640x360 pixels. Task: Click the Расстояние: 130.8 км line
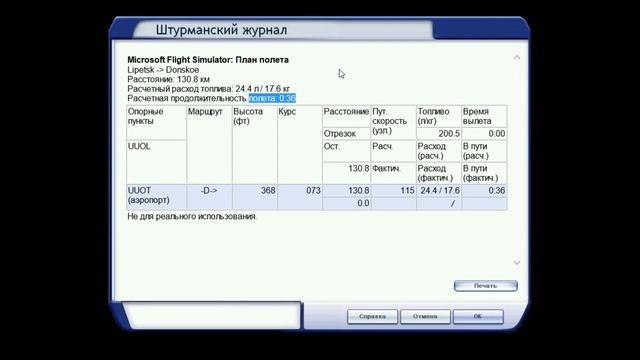pyautogui.click(x=169, y=79)
